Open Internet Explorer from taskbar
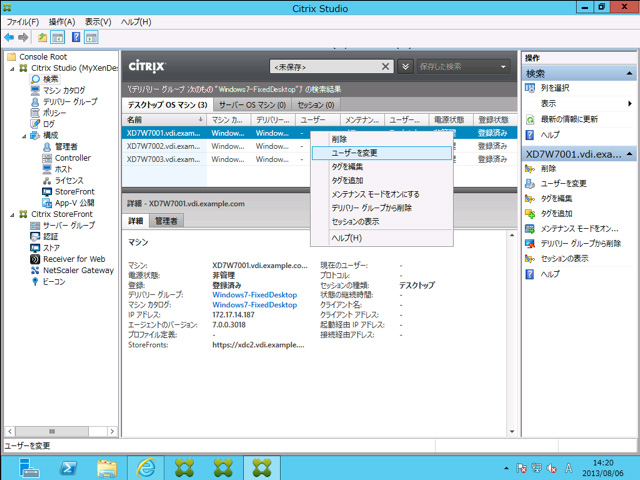 (x=146, y=468)
